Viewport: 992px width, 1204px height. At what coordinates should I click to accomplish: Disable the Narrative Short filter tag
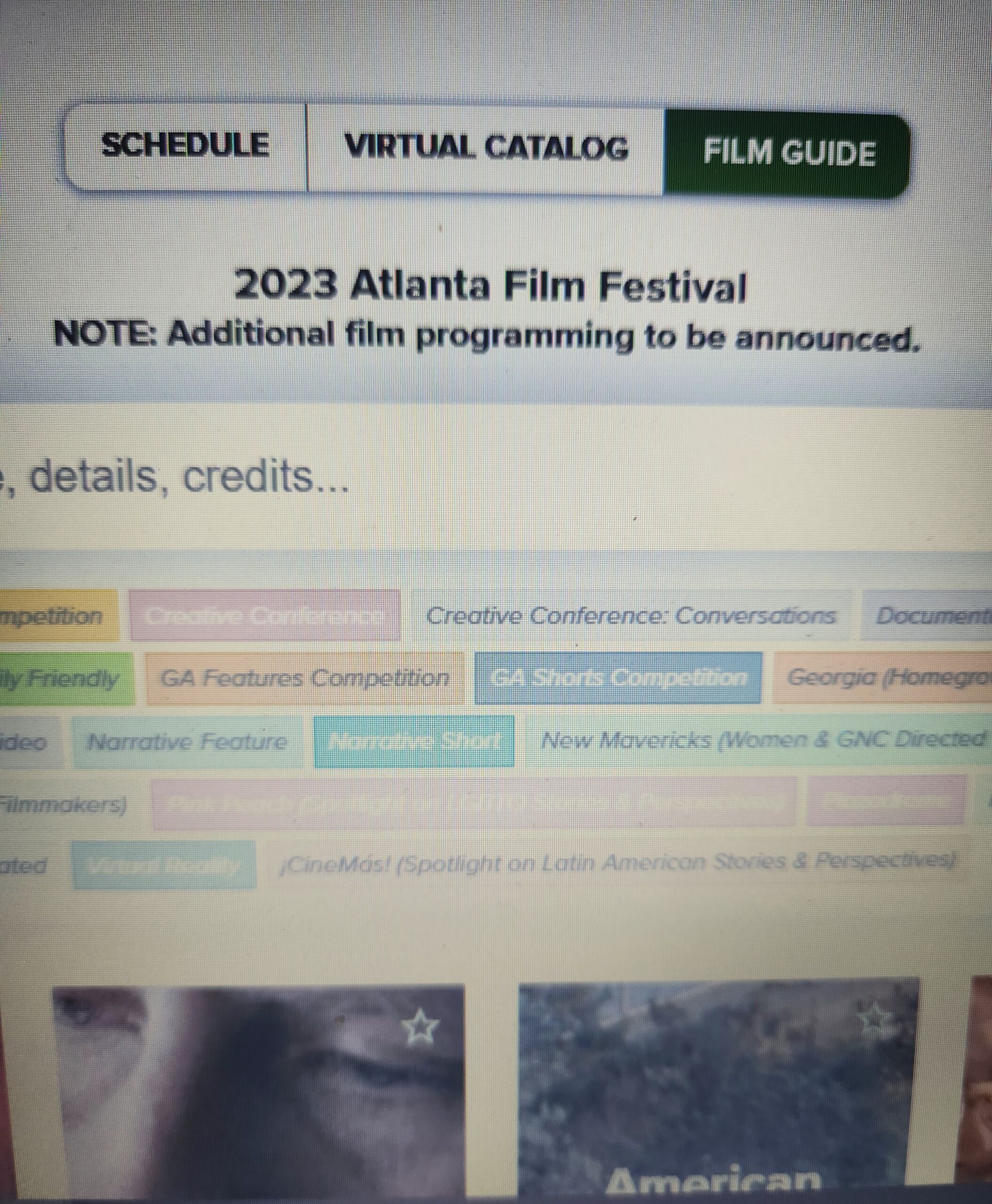coord(414,741)
